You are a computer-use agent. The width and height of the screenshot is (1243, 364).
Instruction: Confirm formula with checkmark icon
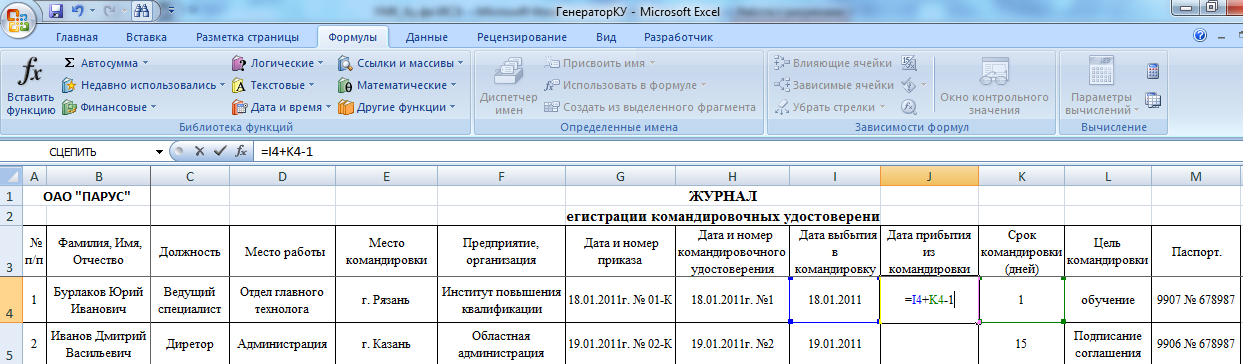coord(220,152)
